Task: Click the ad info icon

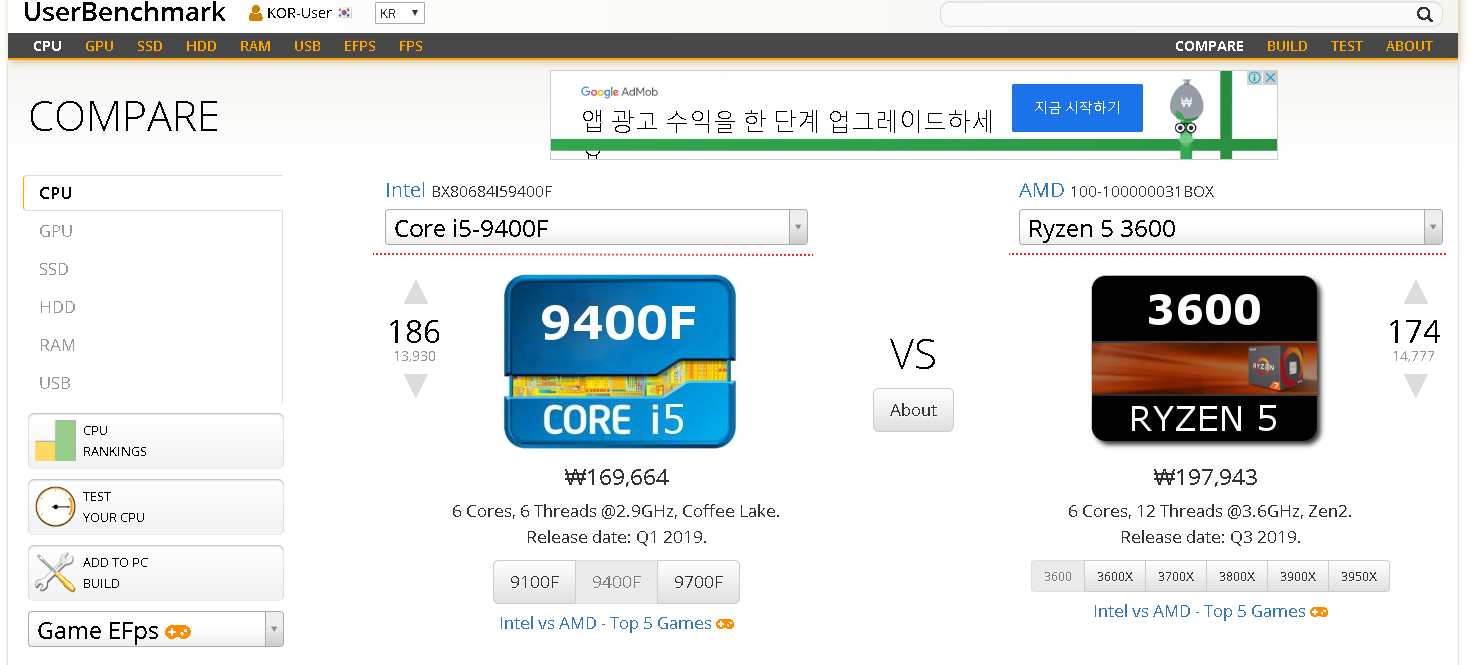Action: coord(1254,78)
